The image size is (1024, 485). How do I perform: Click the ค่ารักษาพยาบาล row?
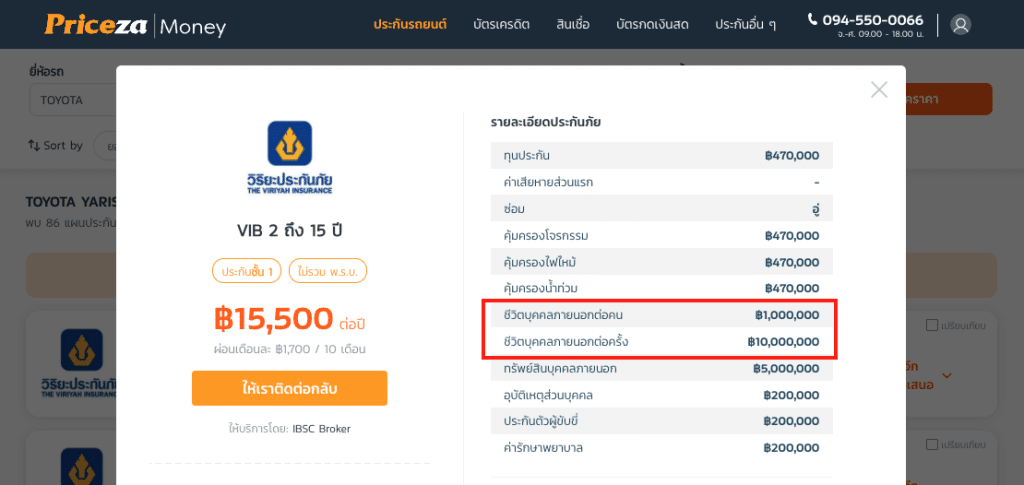coord(662,448)
